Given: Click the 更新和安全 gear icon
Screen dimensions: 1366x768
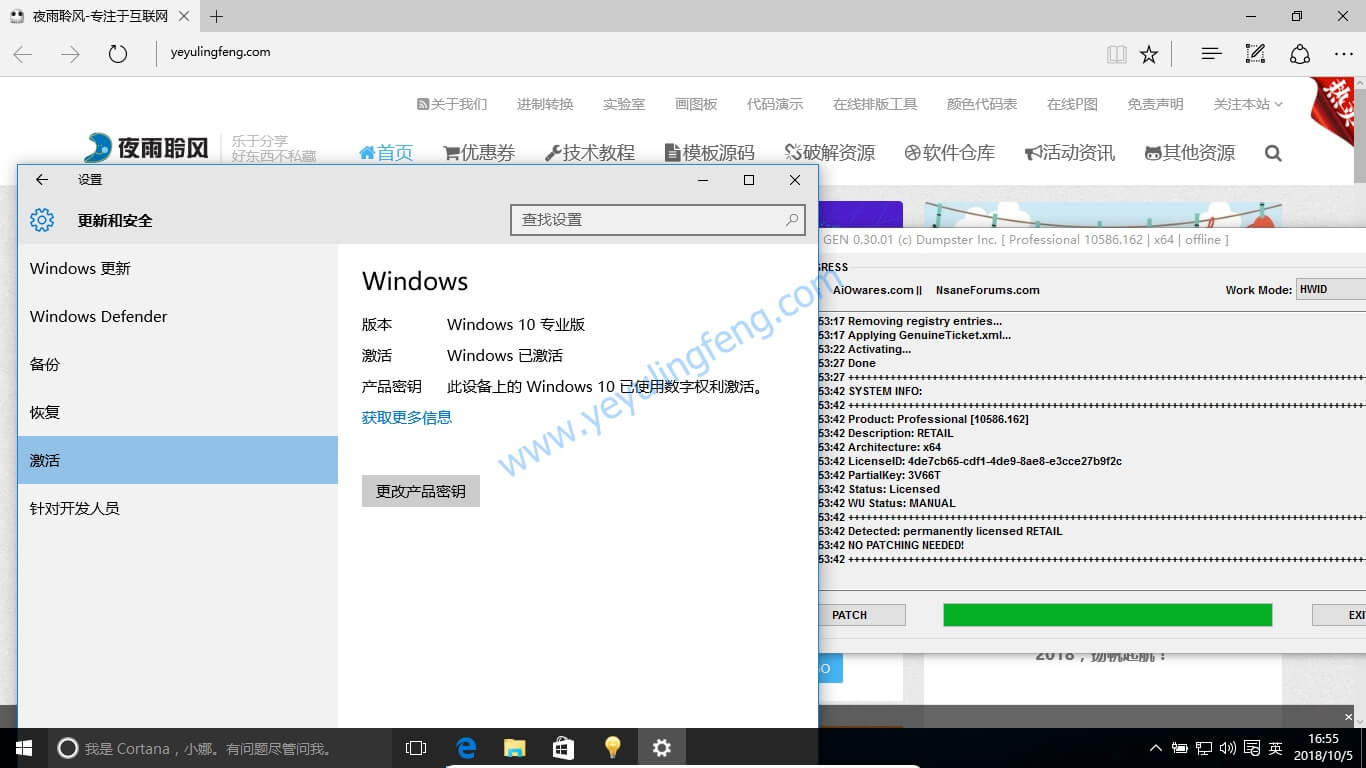Looking at the screenshot, I should (42, 220).
